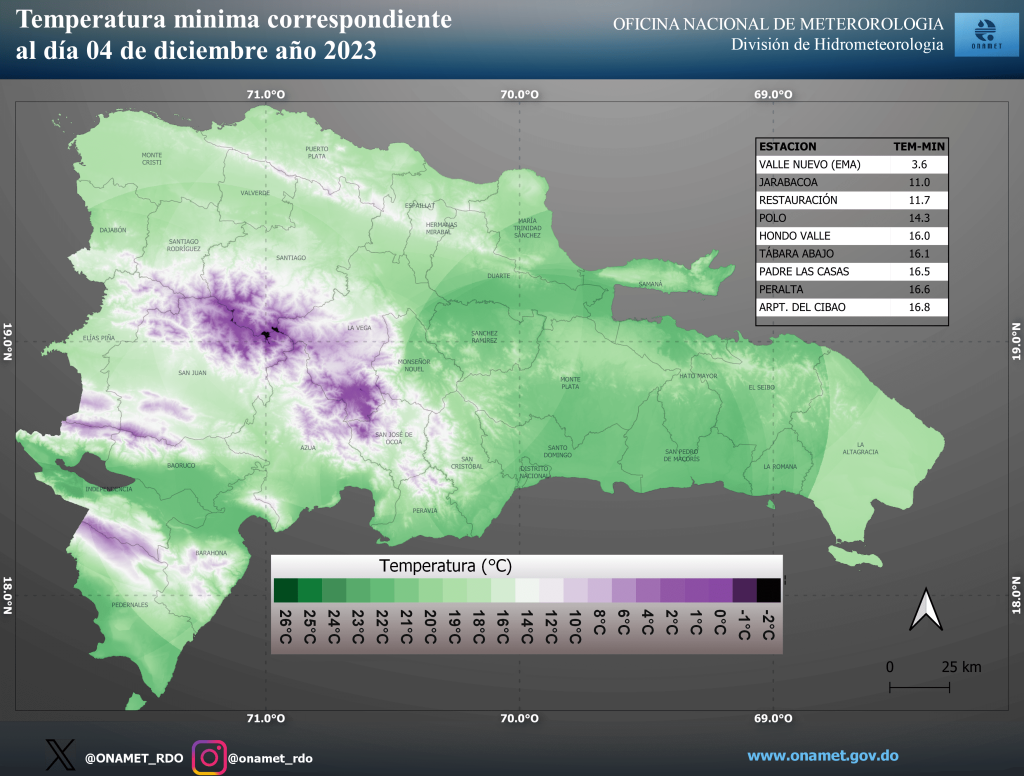Click the ONAMET logo icon
The image size is (1024, 776).
[980, 35]
